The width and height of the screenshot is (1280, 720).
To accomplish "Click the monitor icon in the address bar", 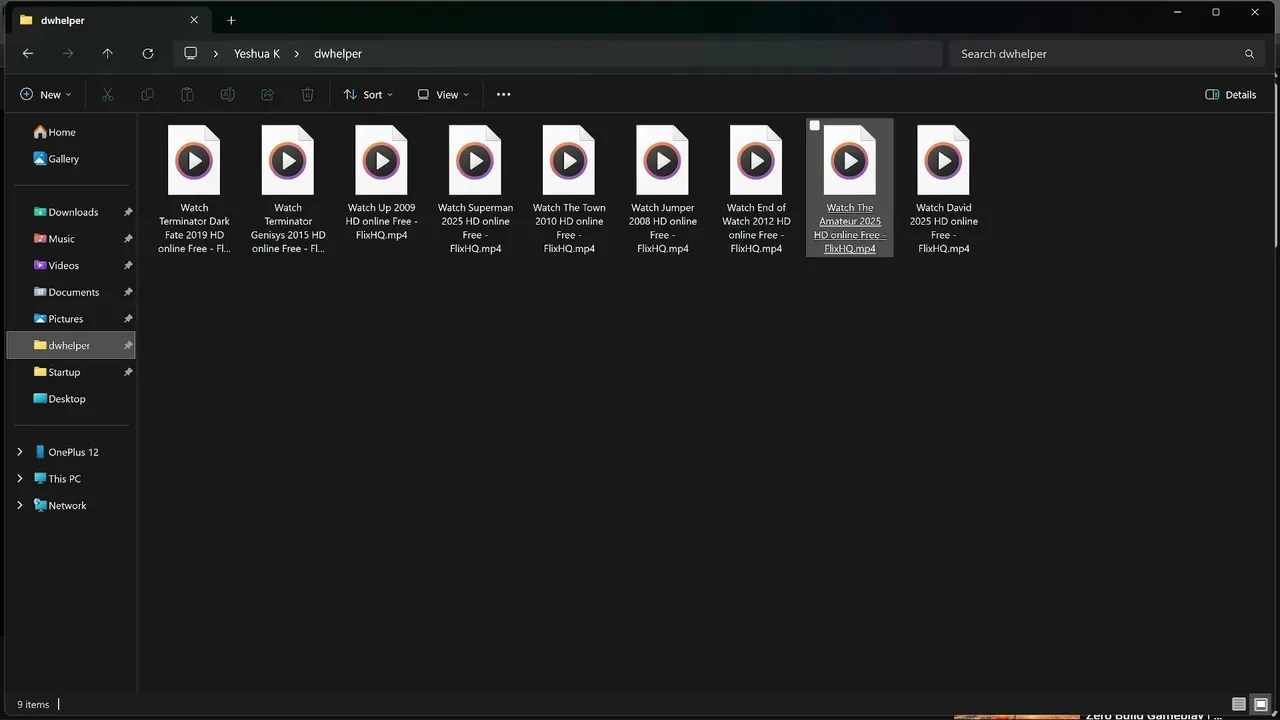I will pyautogui.click(x=190, y=54).
